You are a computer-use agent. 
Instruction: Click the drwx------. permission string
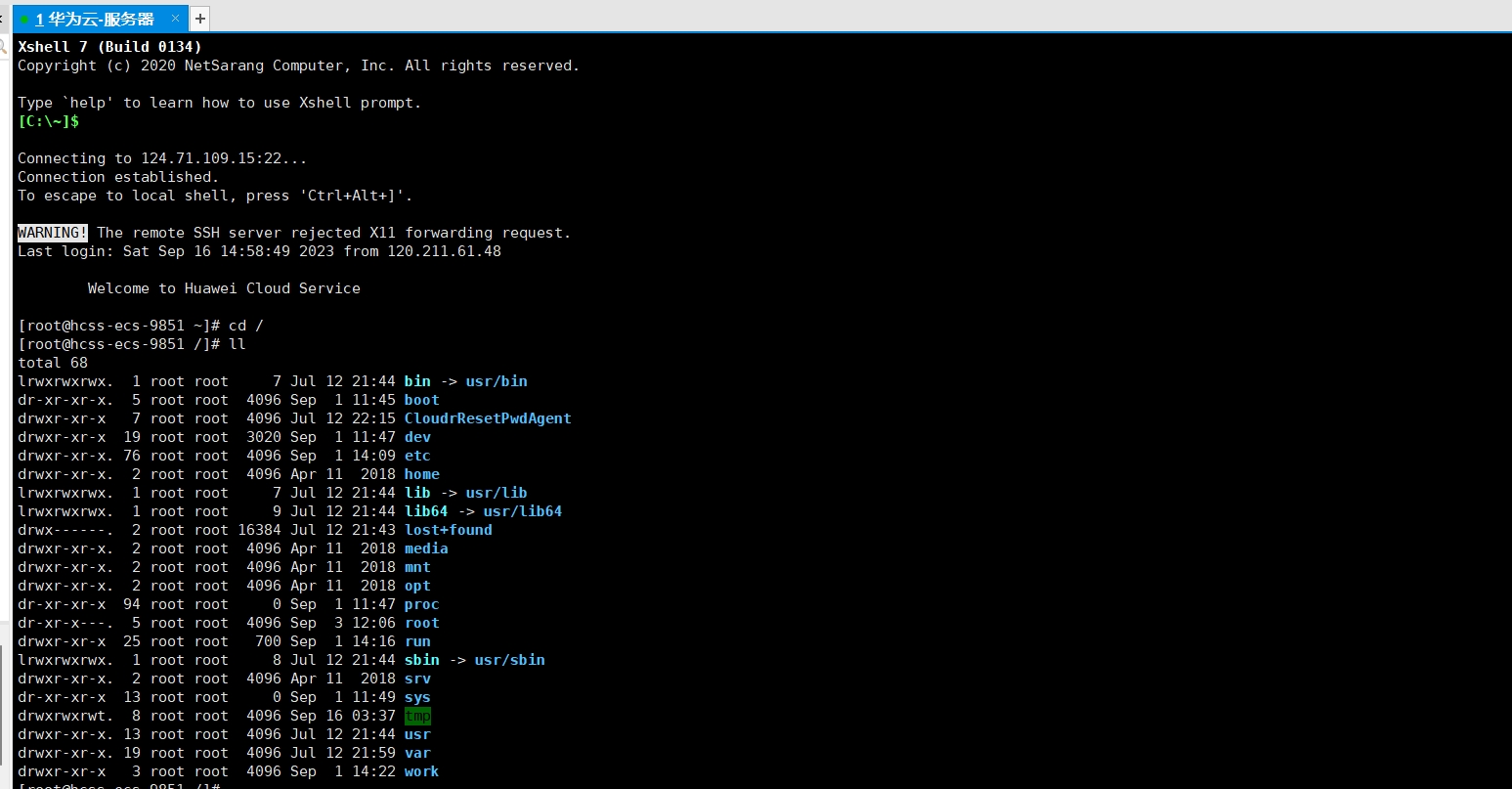[65, 530]
